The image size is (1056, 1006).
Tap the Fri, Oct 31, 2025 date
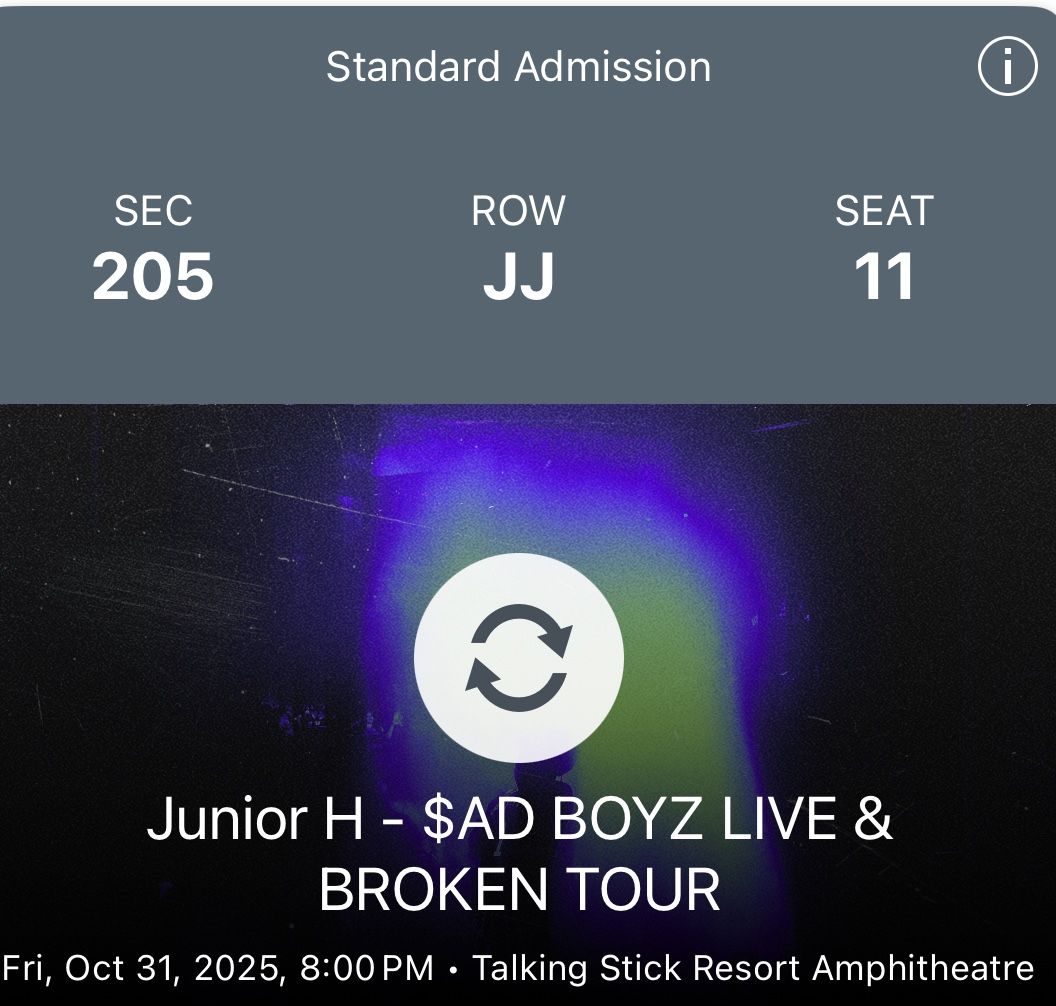(x=142, y=968)
